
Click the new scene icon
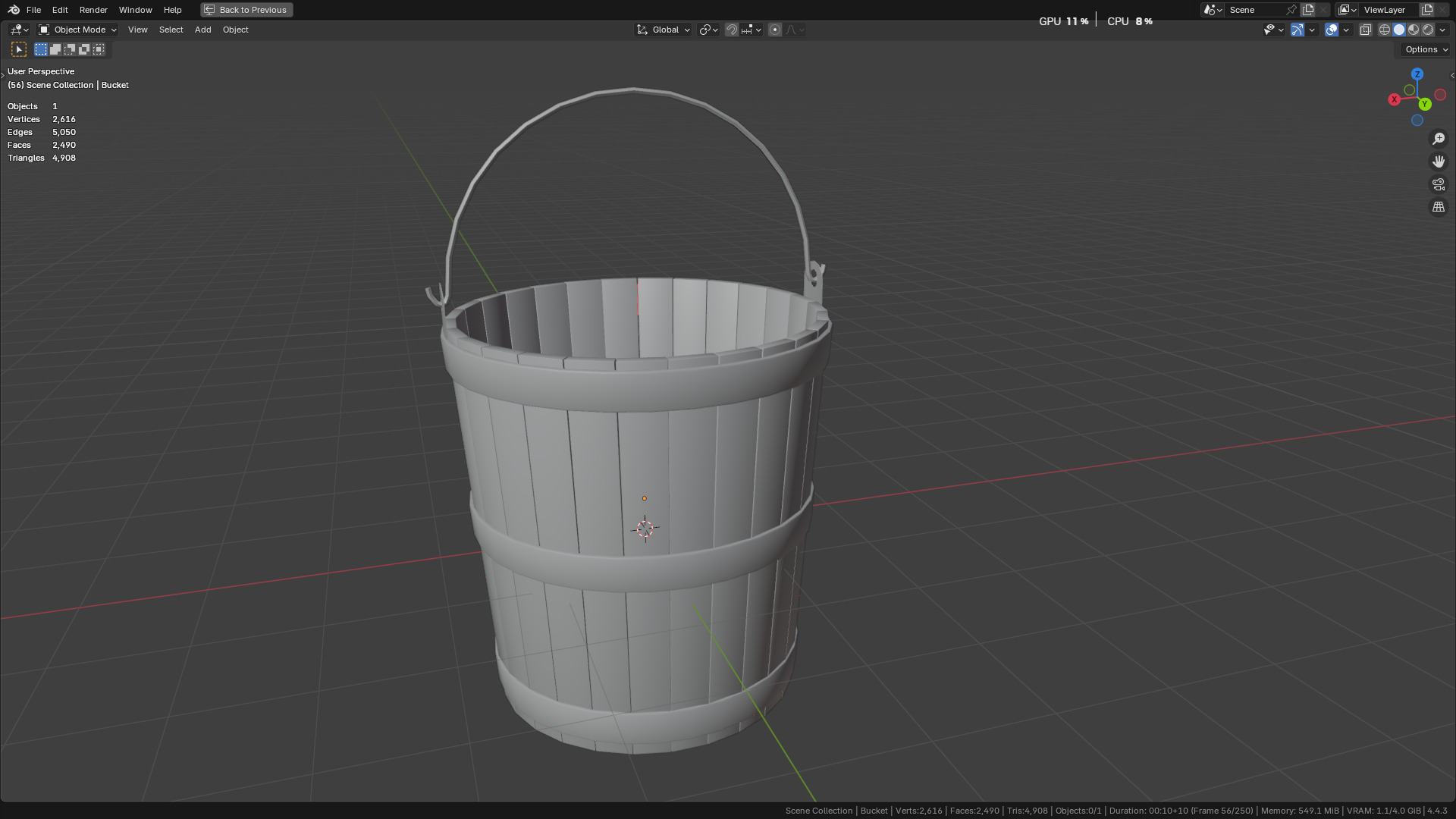[1308, 10]
